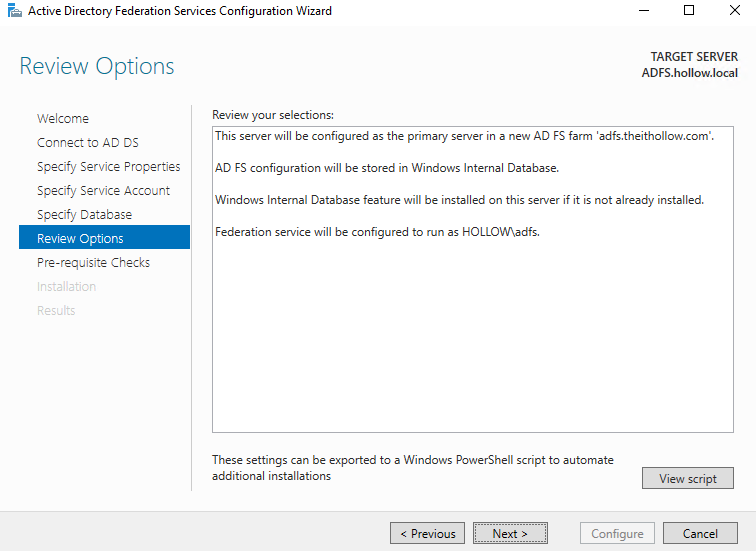Click the TARGET SERVER label
756x551 pixels.
[694, 57]
